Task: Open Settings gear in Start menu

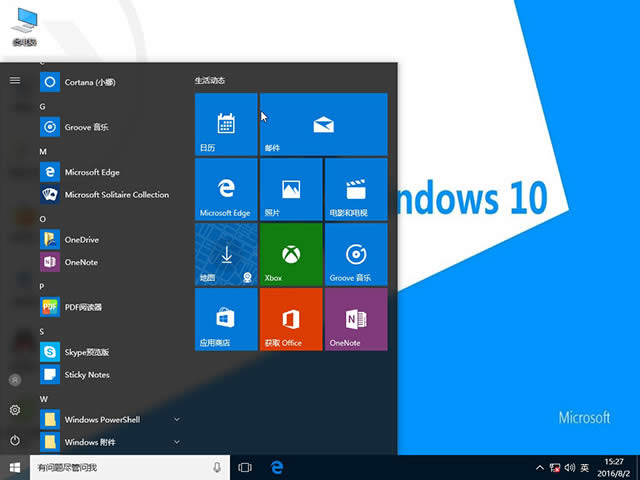Action: click(x=15, y=410)
